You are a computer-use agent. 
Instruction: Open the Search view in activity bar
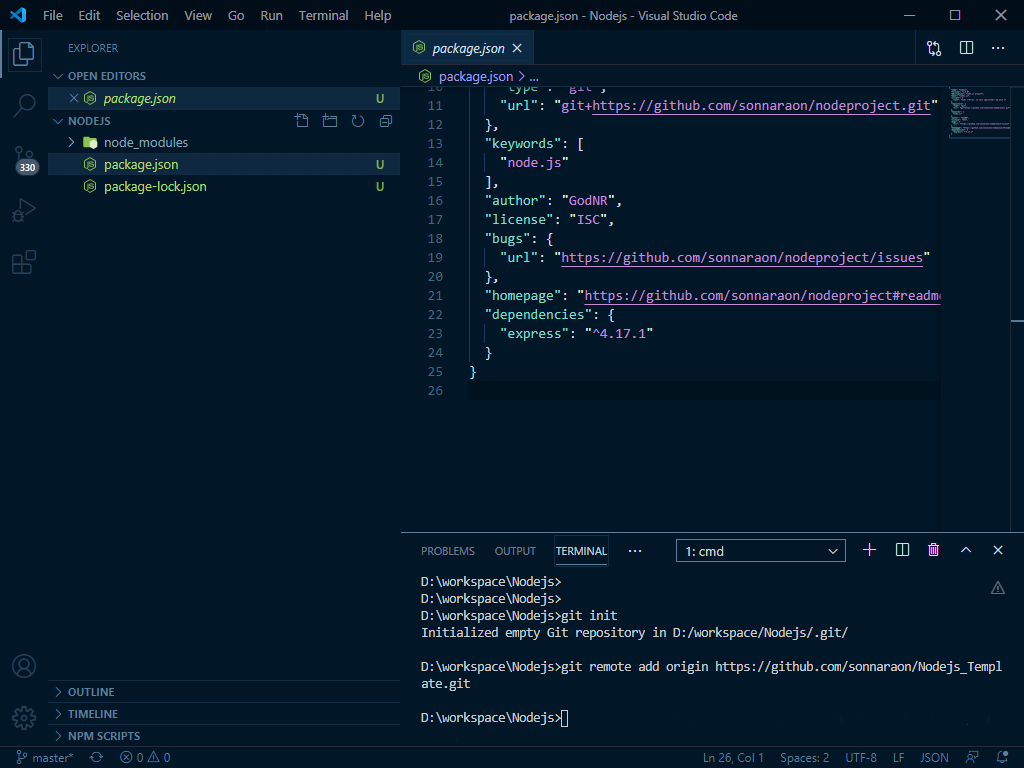pyautogui.click(x=24, y=105)
